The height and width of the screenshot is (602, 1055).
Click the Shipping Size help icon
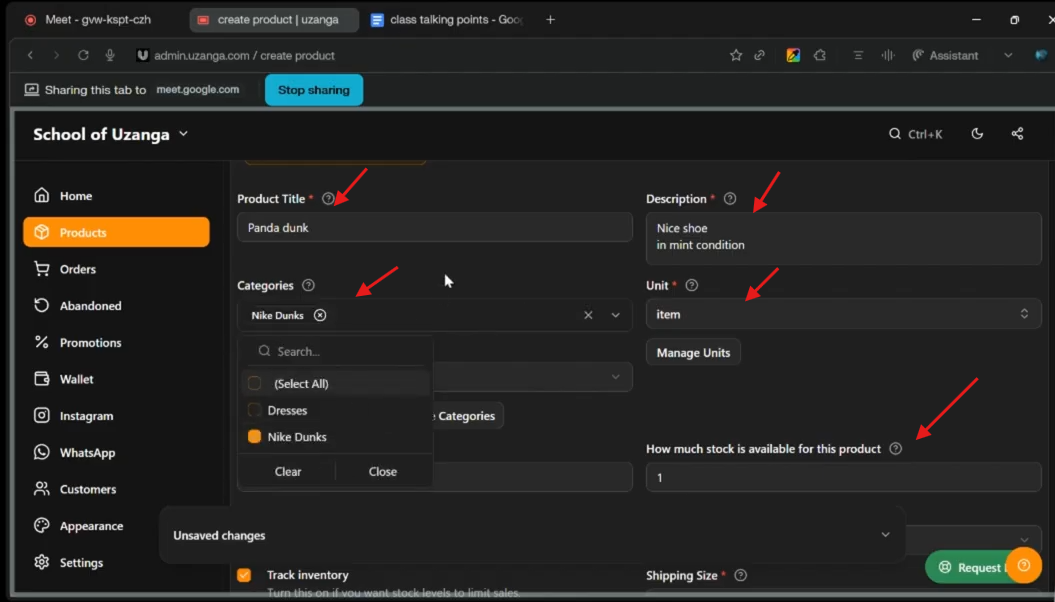tap(741, 575)
